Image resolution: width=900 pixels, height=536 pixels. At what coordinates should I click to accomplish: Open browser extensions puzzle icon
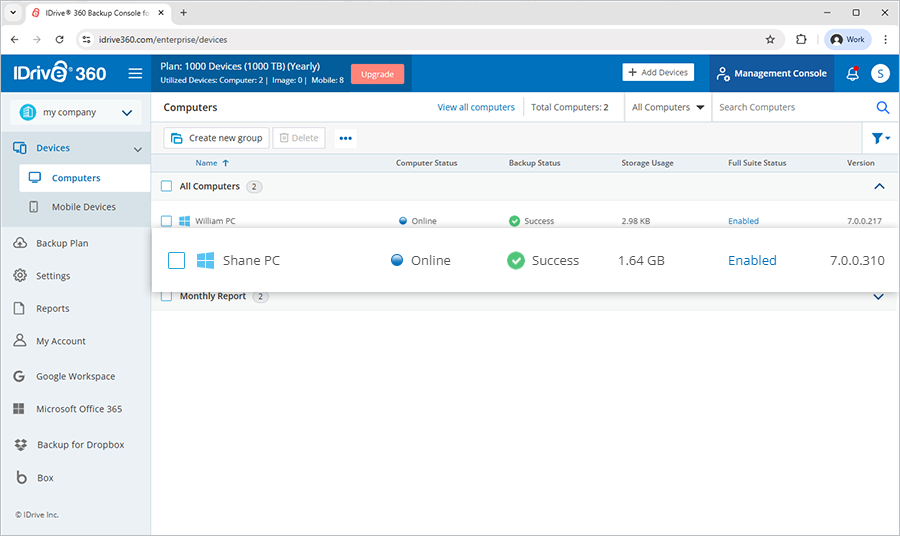801,40
